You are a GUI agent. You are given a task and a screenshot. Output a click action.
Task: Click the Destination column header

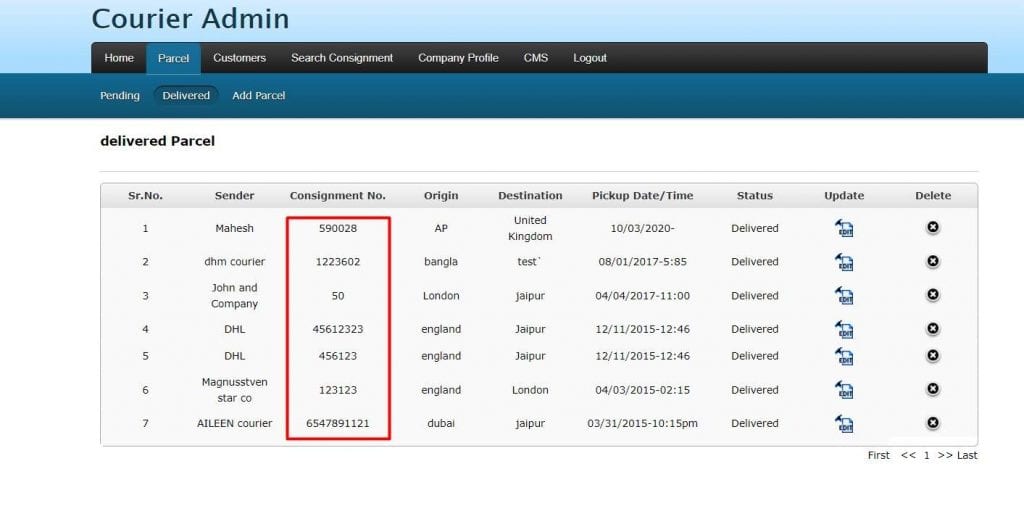click(x=530, y=195)
